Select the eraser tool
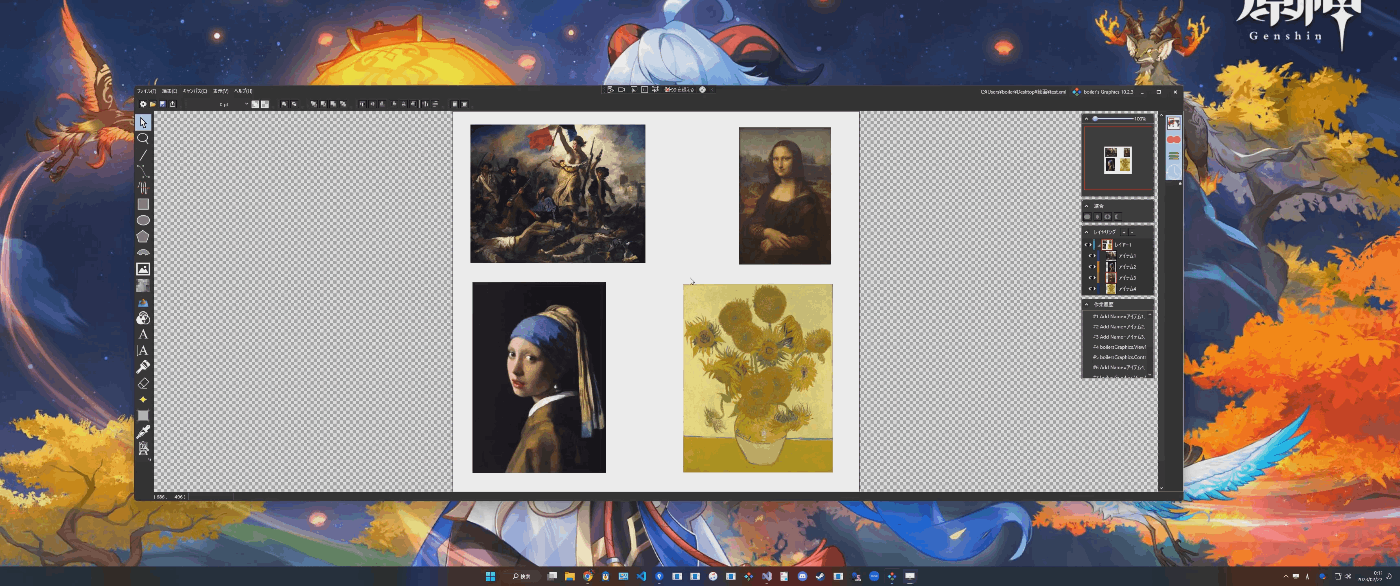Viewport: 1400px width, 586px height. 143,383
